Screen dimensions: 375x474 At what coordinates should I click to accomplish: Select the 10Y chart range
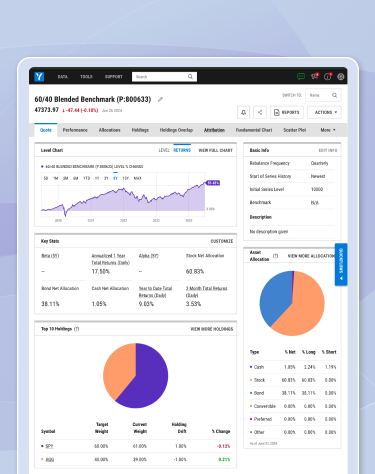tap(126, 178)
